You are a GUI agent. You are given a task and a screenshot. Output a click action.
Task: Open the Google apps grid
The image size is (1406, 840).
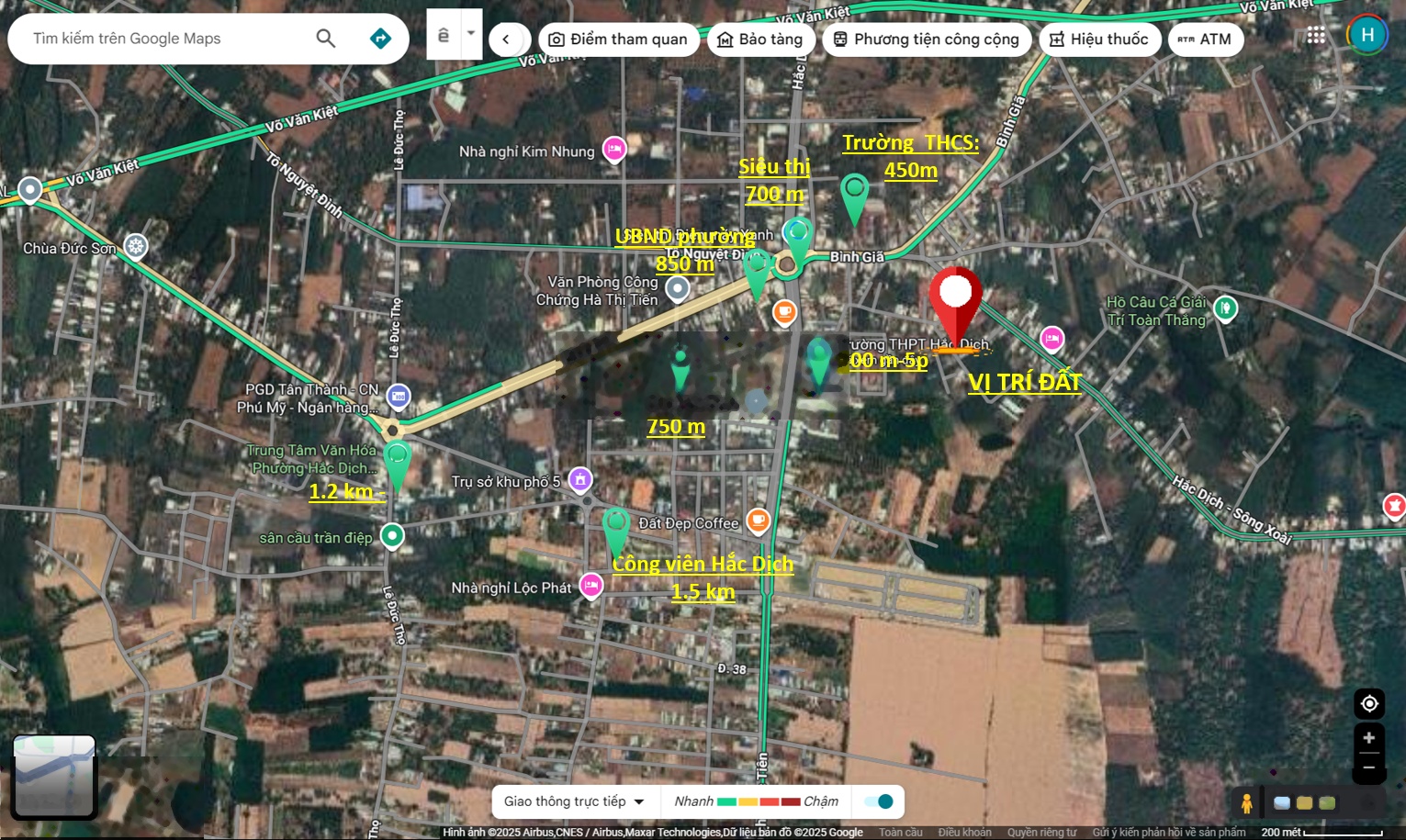[x=1316, y=36]
